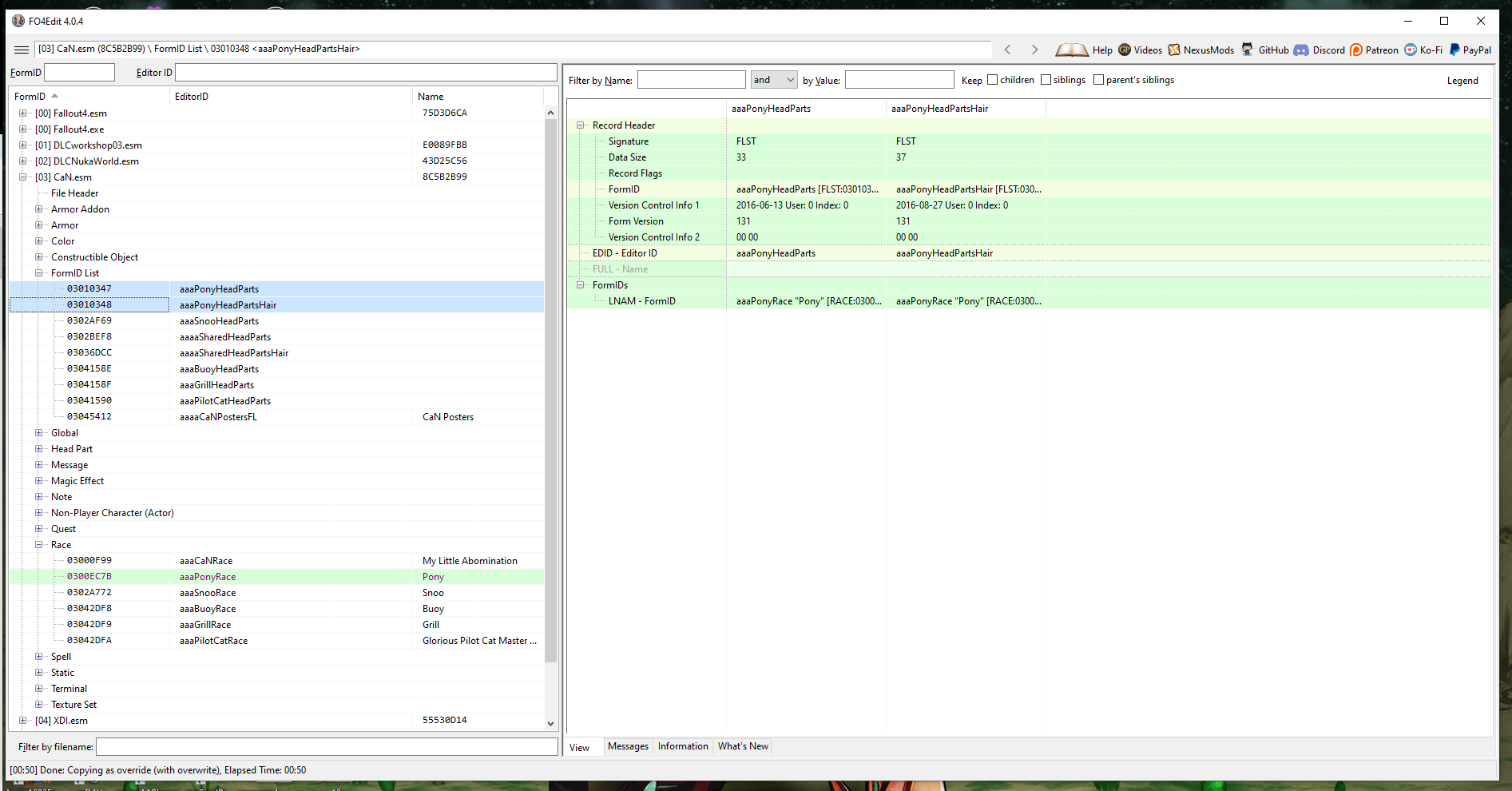Click the Legend button

(1462, 81)
